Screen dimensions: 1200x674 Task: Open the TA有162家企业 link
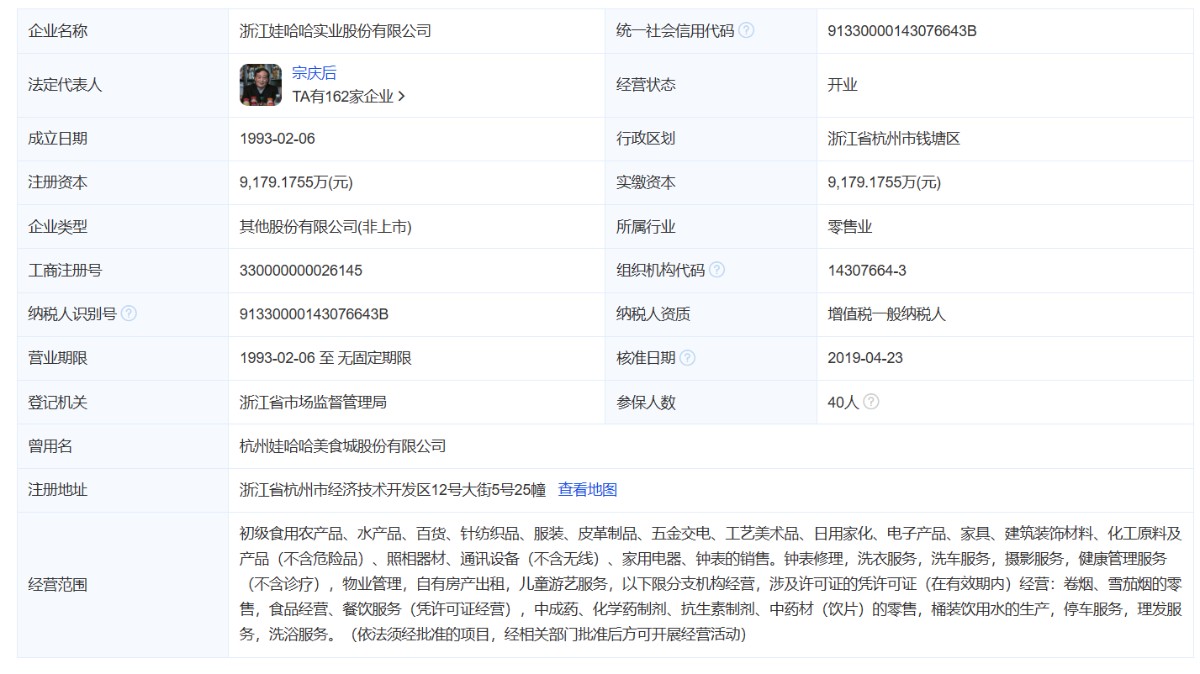(348, 97)
